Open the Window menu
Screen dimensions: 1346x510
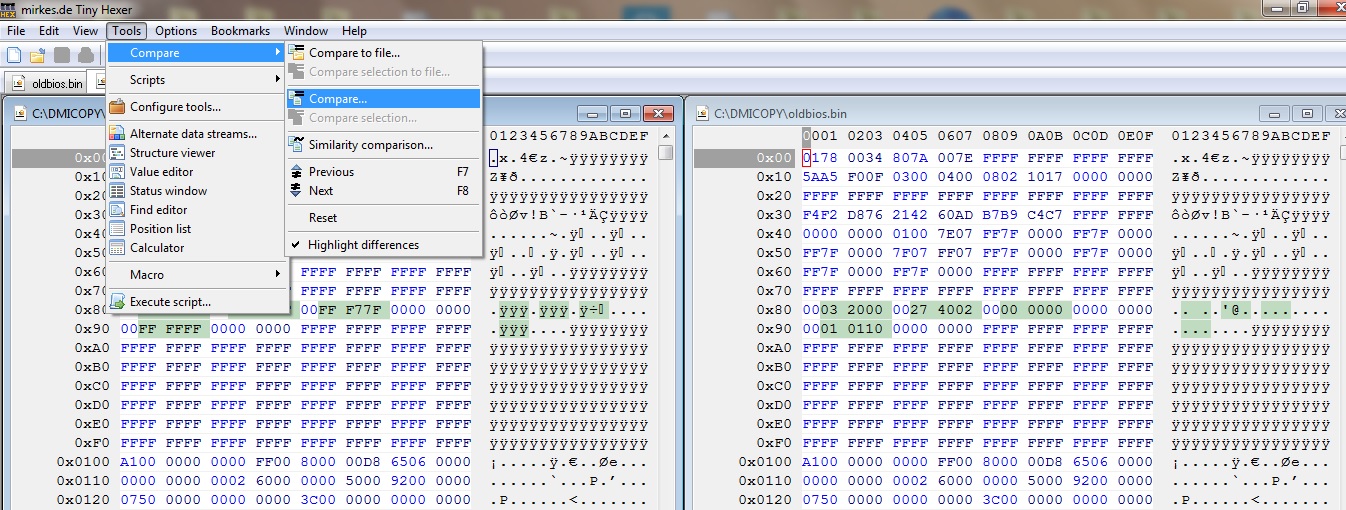pos(306,31)
